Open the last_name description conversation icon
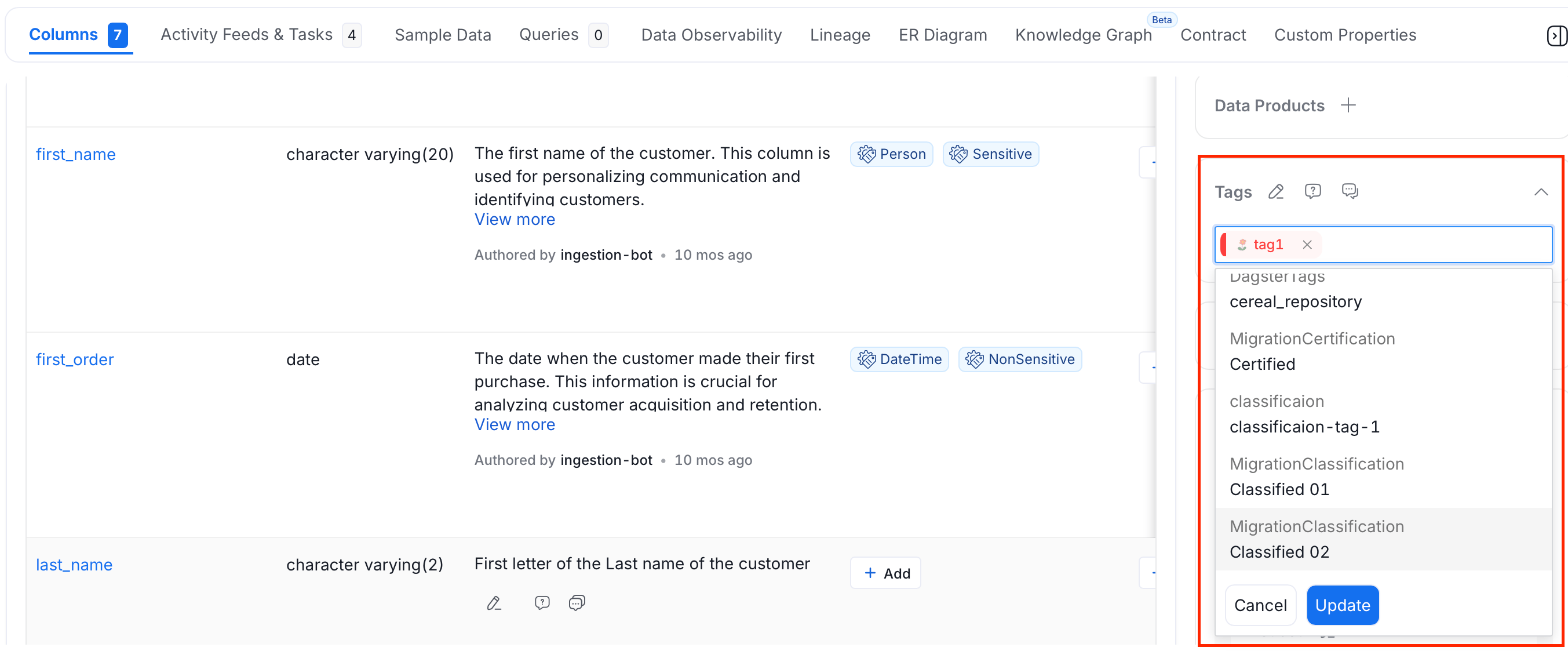Viewport: 1568px width, 669px height. pos(577,603)
